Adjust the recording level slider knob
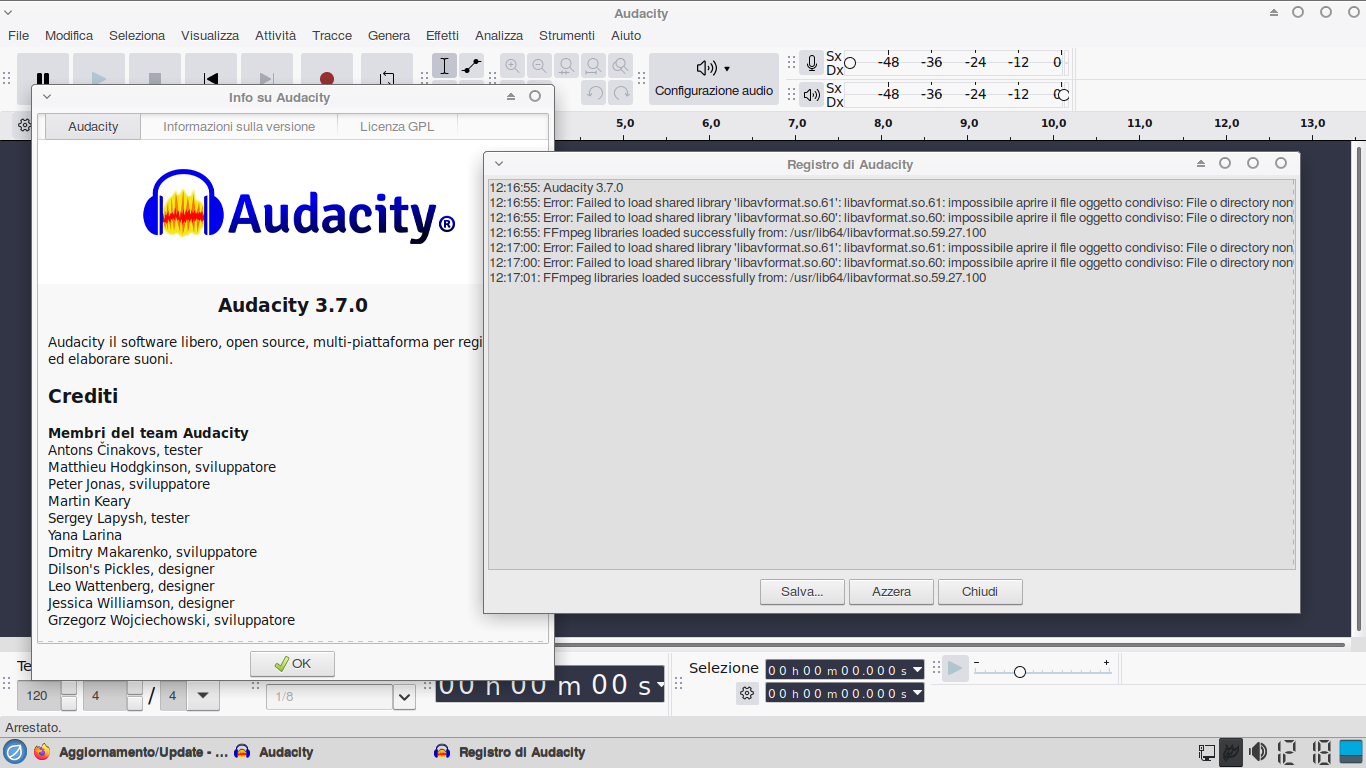1366x768 pixels. click(x=850, y=63)
